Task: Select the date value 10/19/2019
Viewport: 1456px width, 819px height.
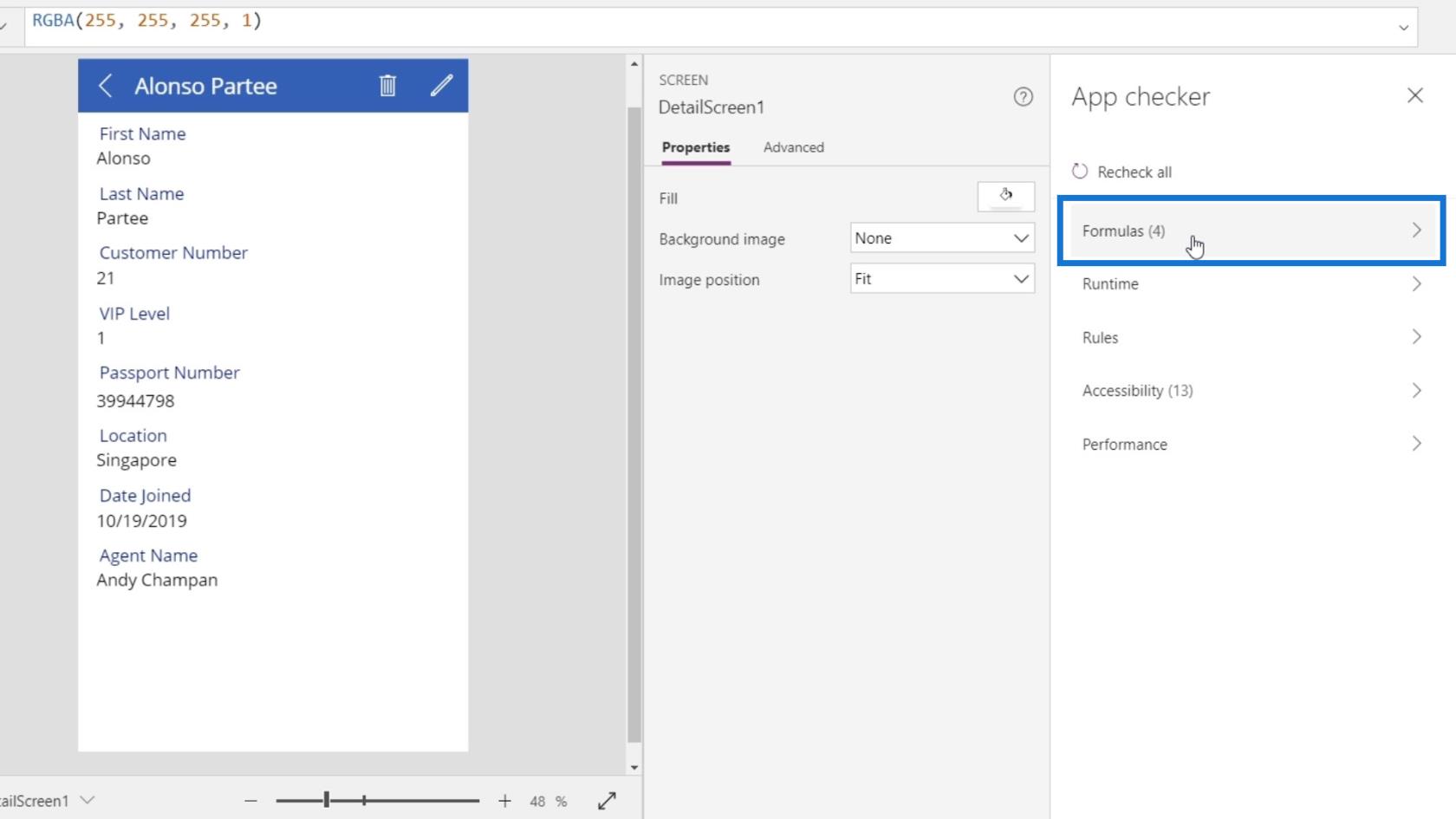Action: click(x=141, y=521)
